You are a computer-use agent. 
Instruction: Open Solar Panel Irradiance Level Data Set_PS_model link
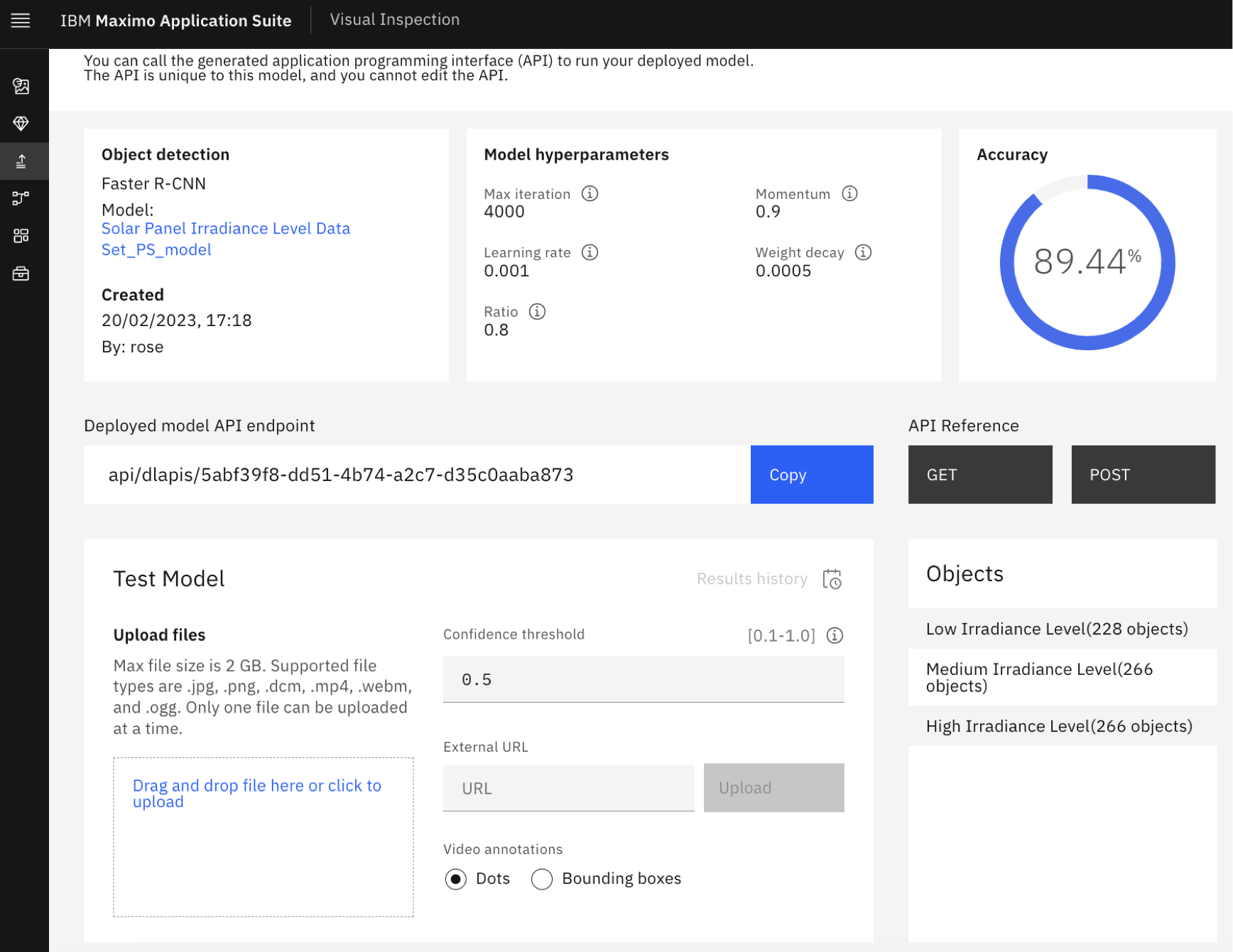(x=226, y=239)
